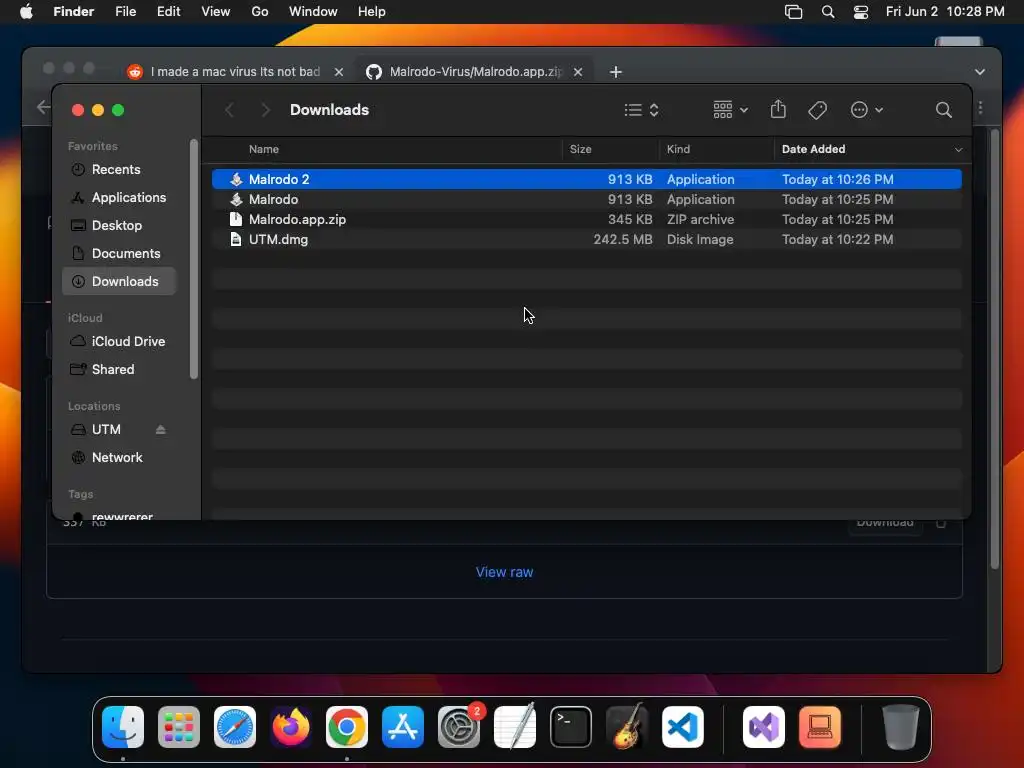Open iCloud Drive in the sidebar
This screenshot has width=1024, height=768.
coord(119,342)
